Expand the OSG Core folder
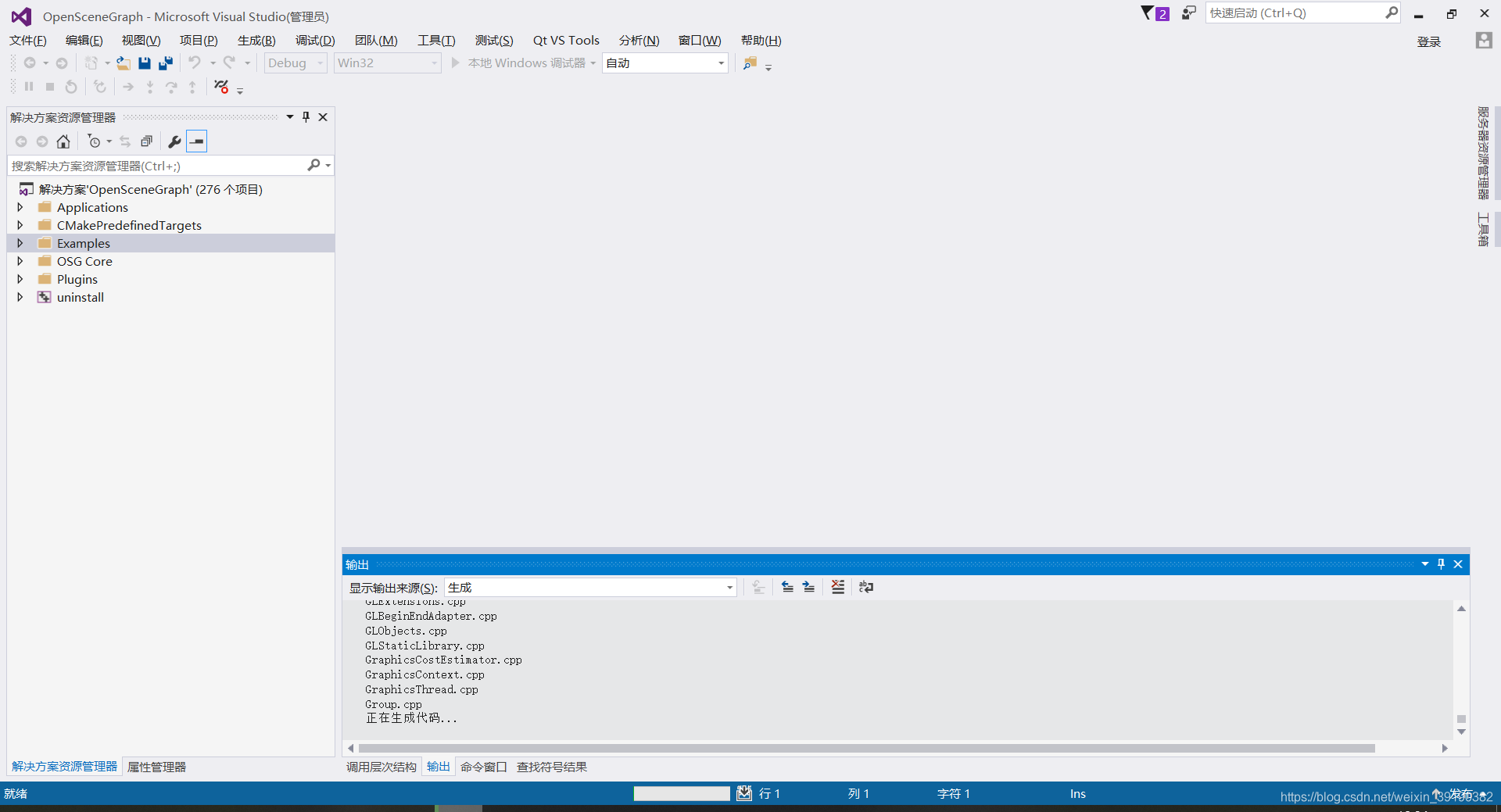The image size is (1501, 812). (20, 261)
